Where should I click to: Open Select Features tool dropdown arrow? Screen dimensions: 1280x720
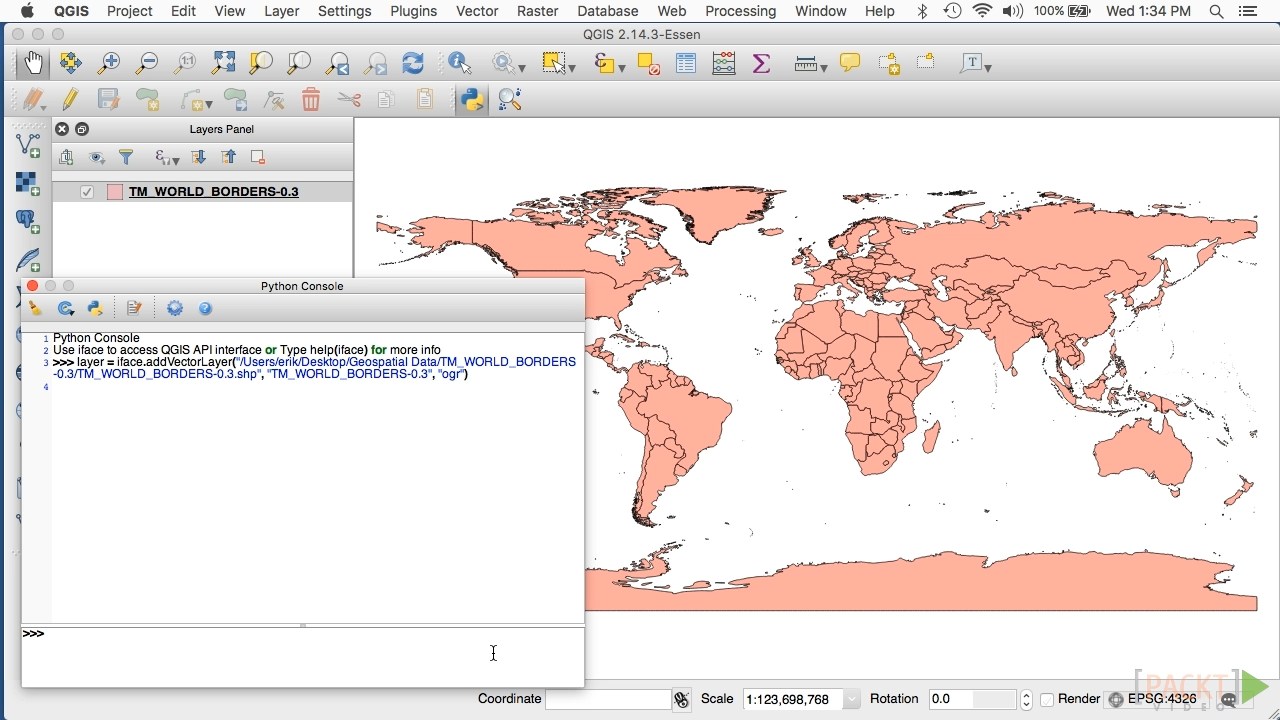pyautogui.click(x=572, y=67)
